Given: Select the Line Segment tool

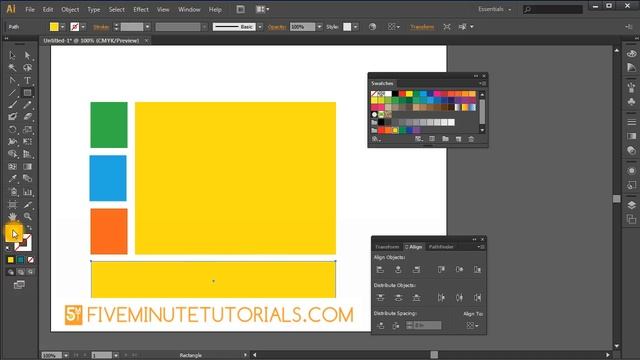Looking at the screenshot, I should [x=12, y=93].
